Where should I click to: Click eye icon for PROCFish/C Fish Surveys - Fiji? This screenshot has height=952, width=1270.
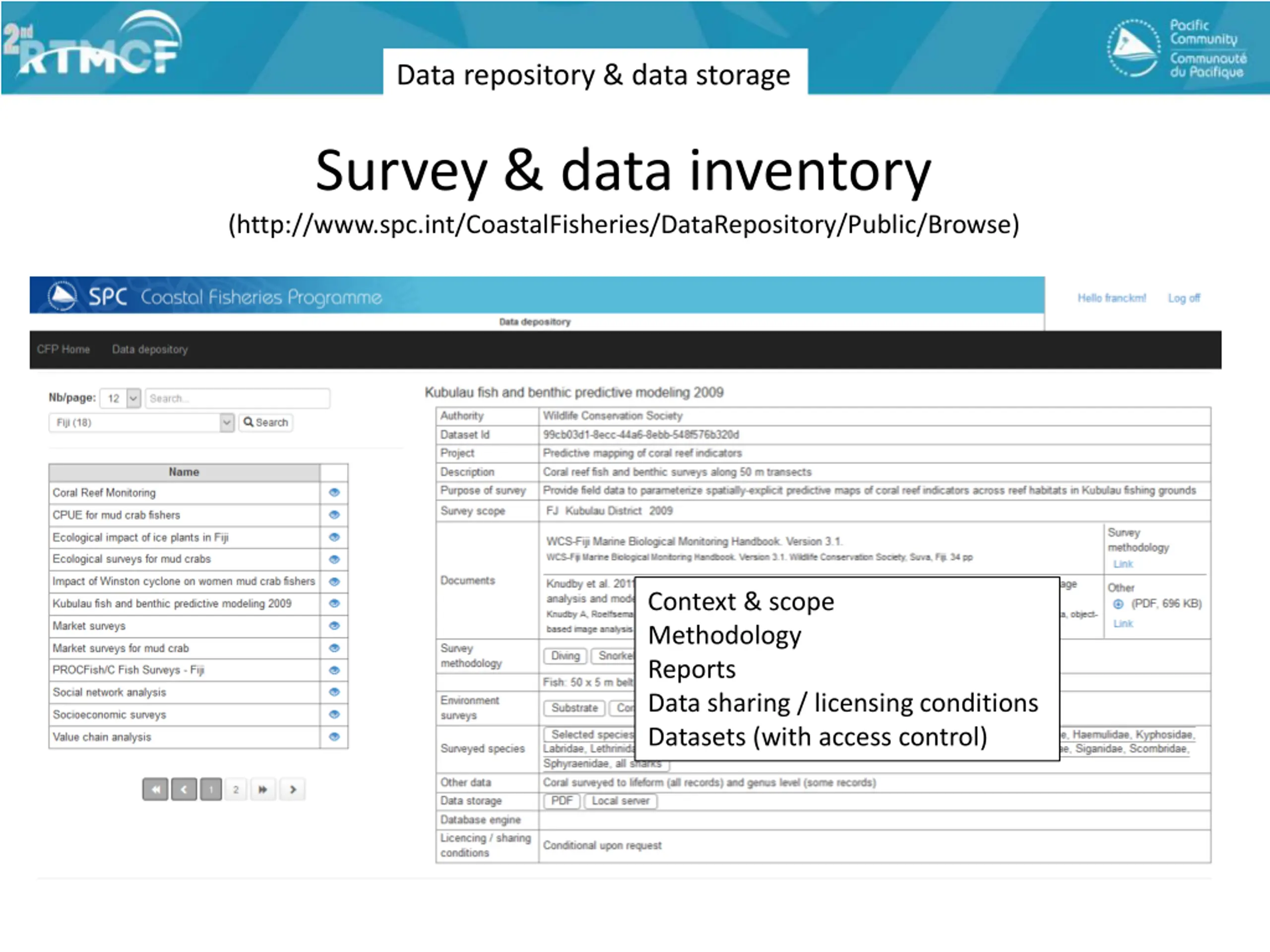(334, 670)
